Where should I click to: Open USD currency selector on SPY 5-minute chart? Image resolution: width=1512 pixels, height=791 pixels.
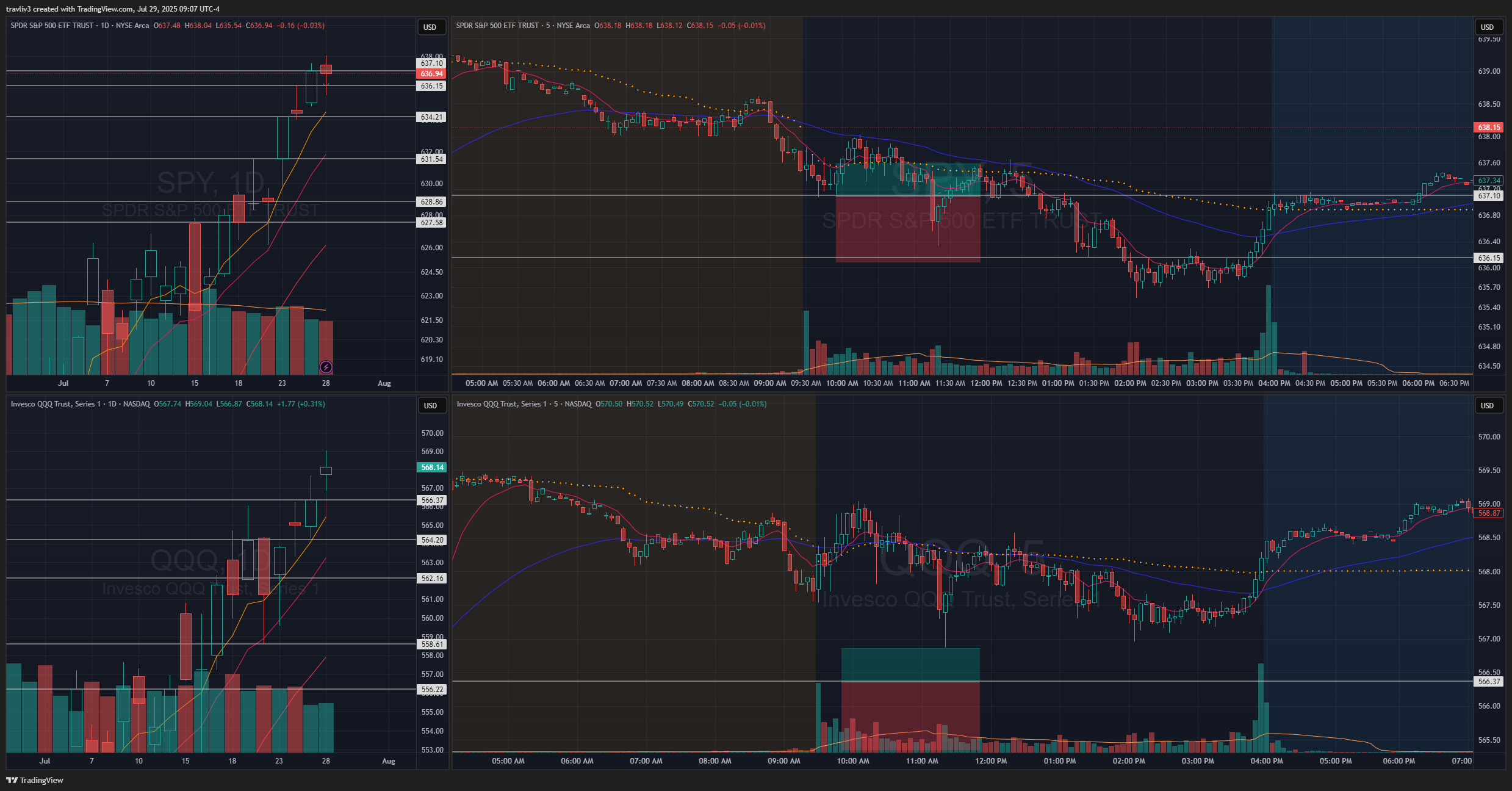pyautogui.click(x=1487, y=27)
